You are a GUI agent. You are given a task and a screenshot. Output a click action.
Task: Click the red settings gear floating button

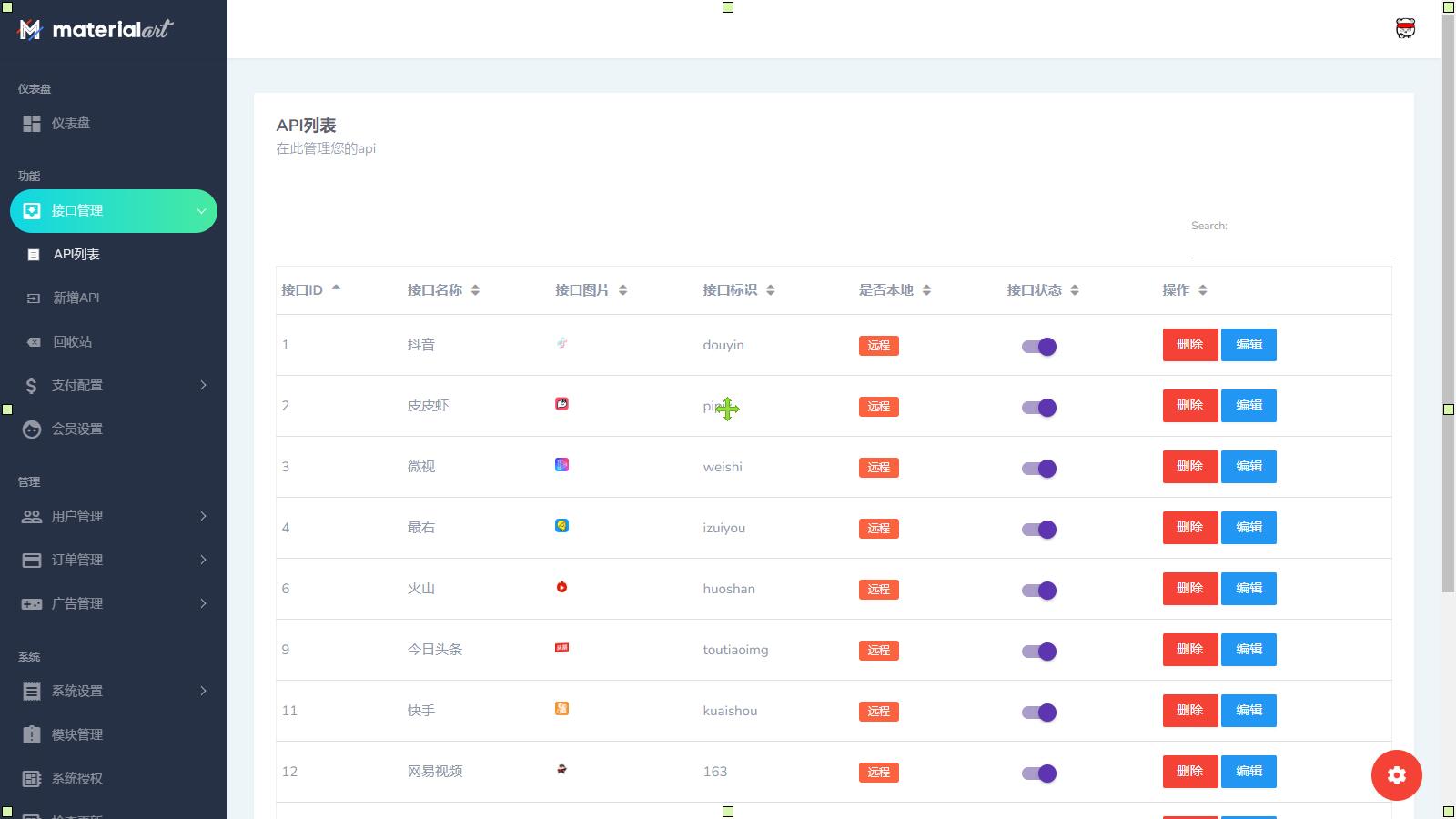click(x=1396, y=775)
